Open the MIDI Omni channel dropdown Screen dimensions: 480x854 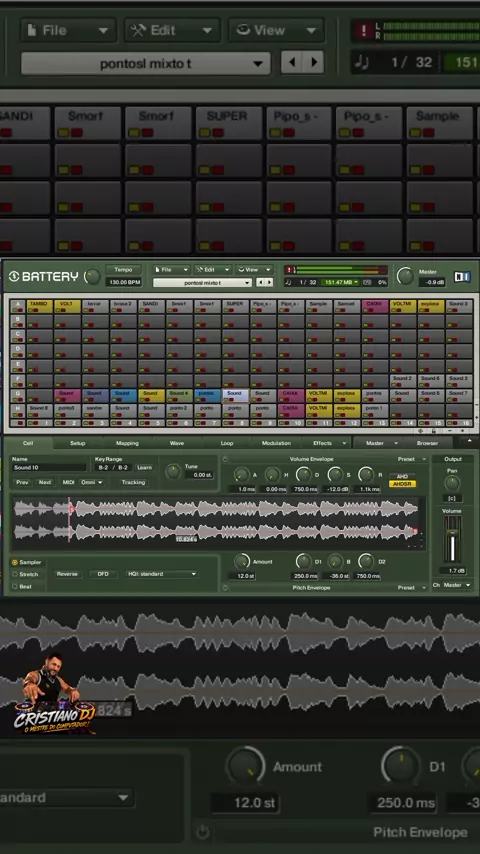tap(92, 482)
